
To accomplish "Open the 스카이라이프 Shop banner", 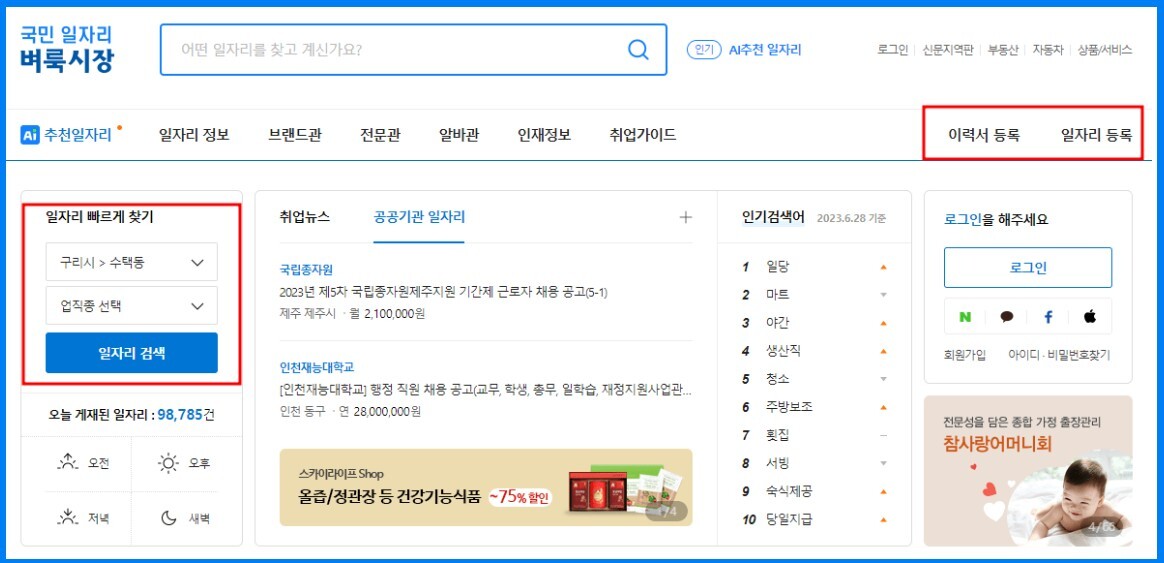I will coord(485,487).
